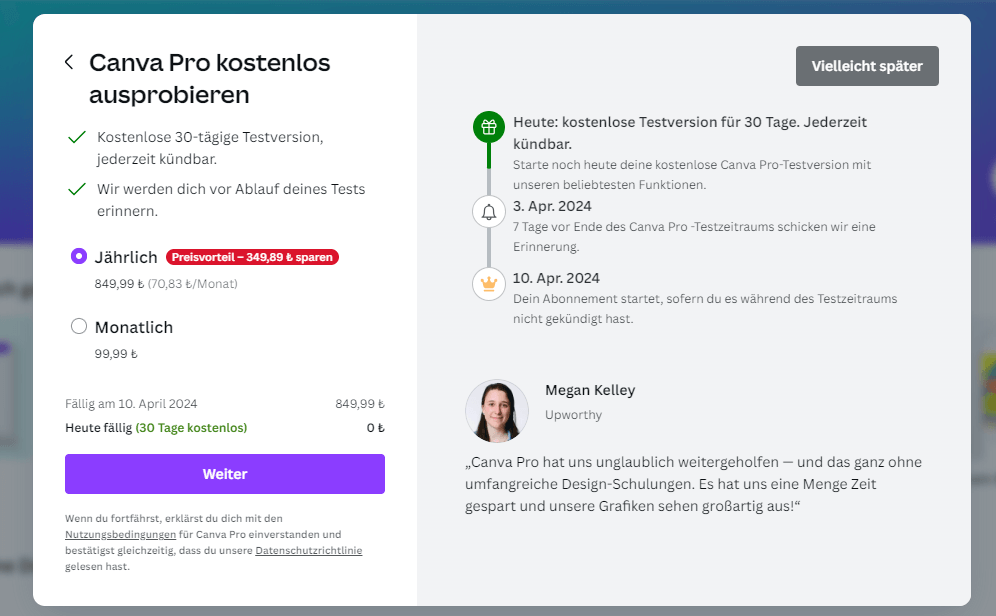Click Megan Kelley's profile photo

click(x=497, y=411)
